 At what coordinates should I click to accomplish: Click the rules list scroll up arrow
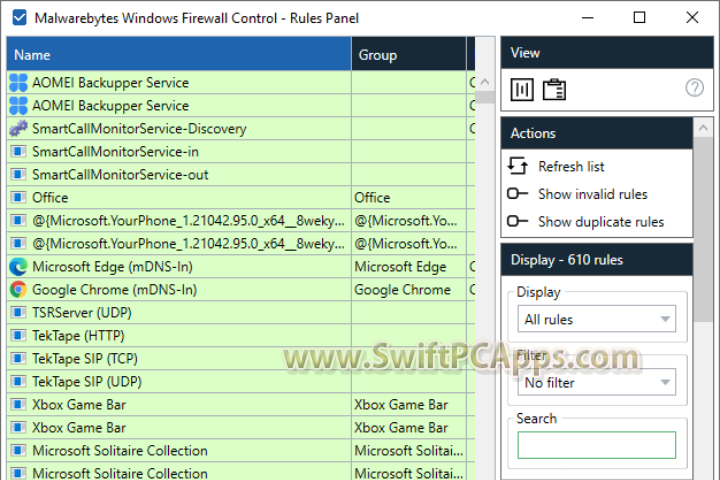(x=485, y=82)
